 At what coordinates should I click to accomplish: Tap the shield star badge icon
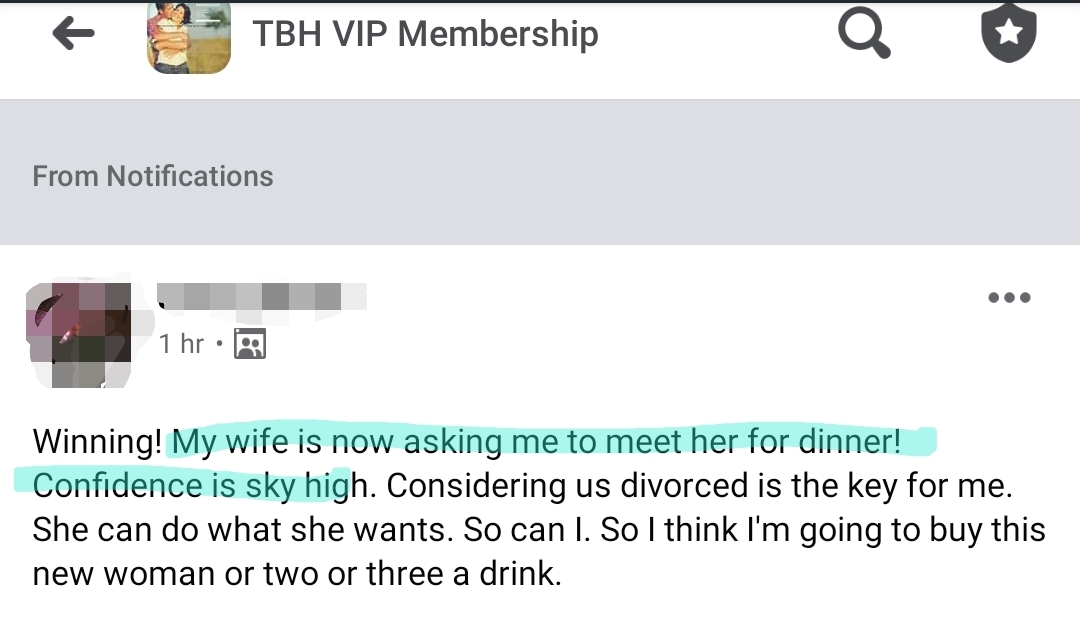(1008, 33)
